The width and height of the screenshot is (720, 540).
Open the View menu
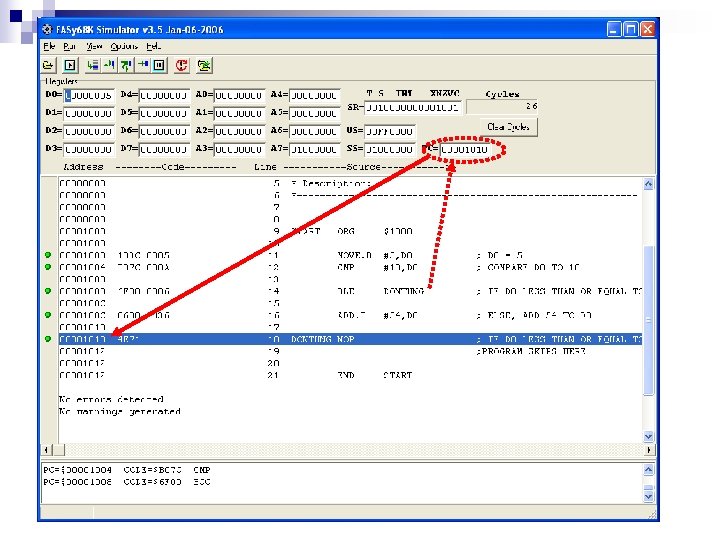point(94,46)
